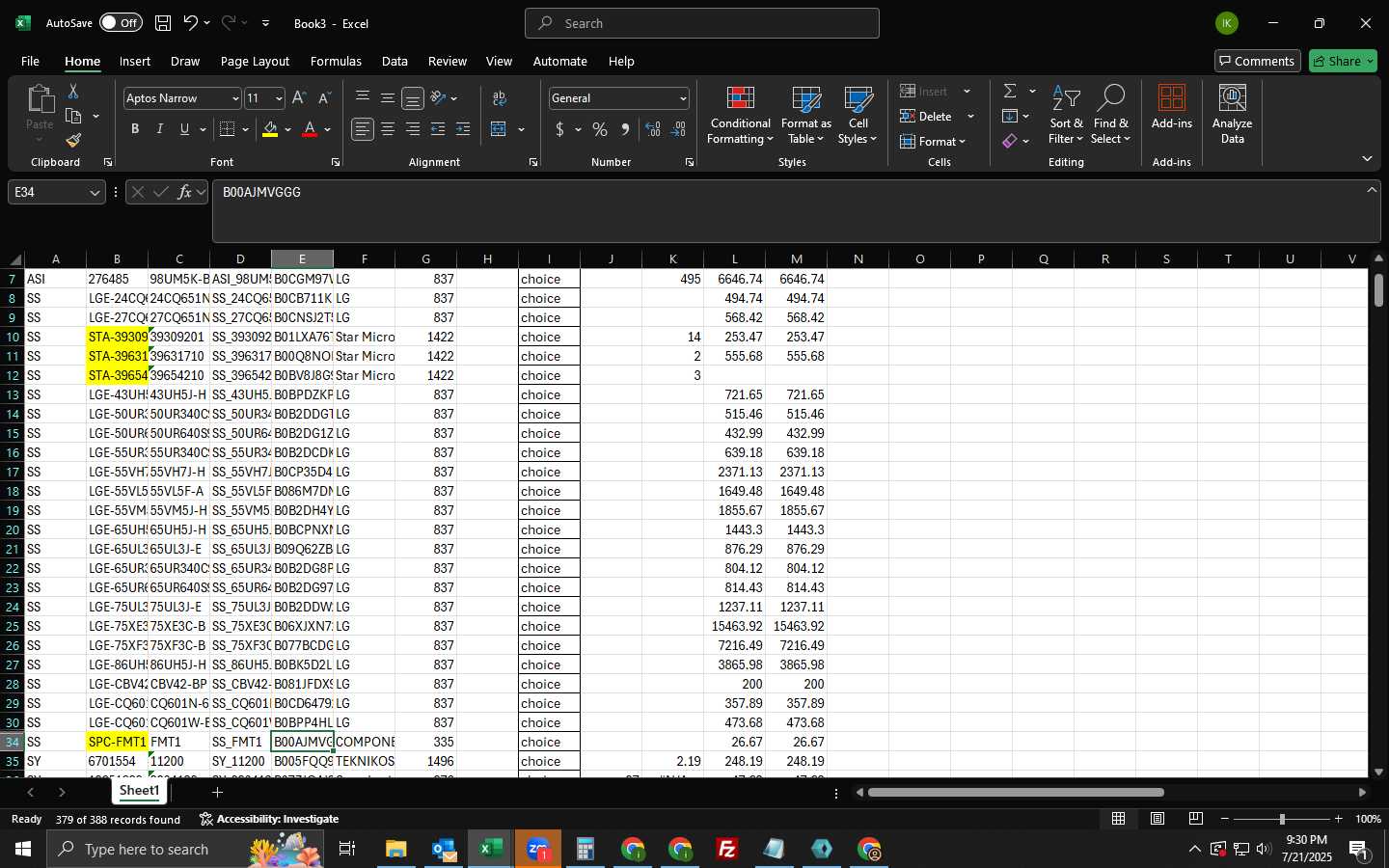1389x868 pixels.
Task: Click the Insert Function fx icon
Action: click(x=184, y=192)
